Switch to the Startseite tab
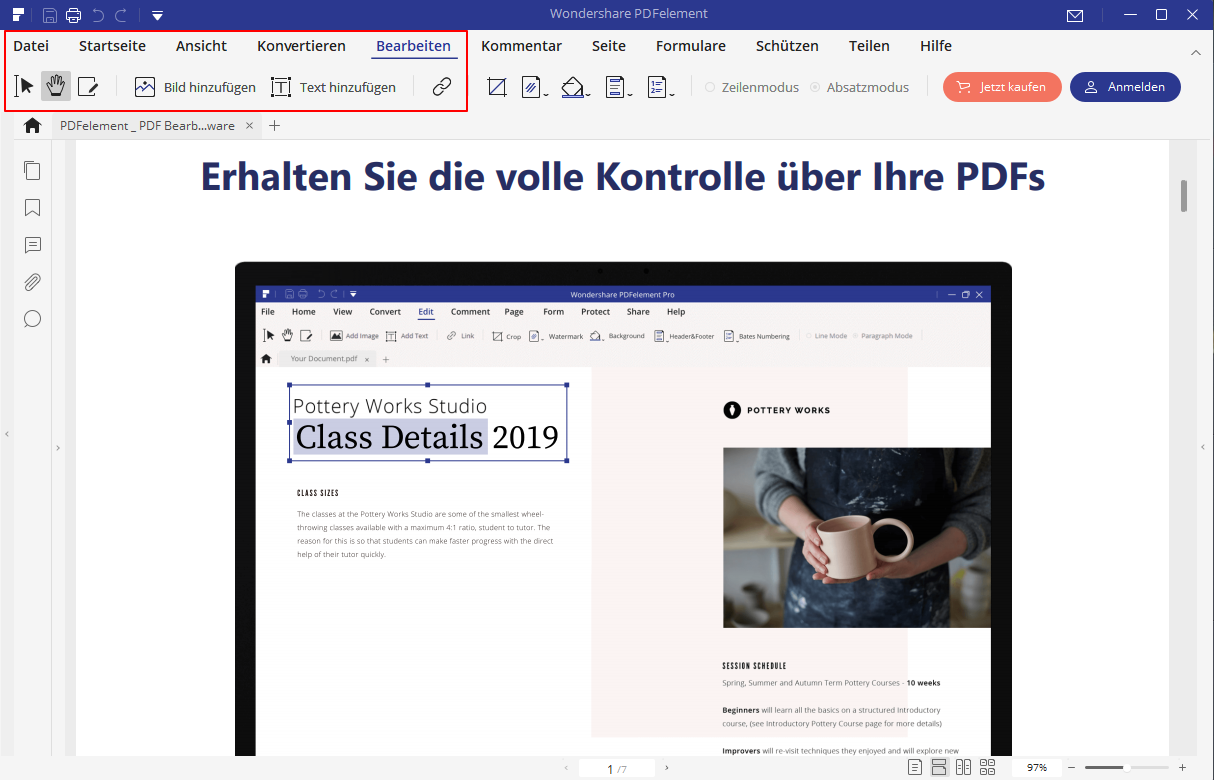 point(112,46)
